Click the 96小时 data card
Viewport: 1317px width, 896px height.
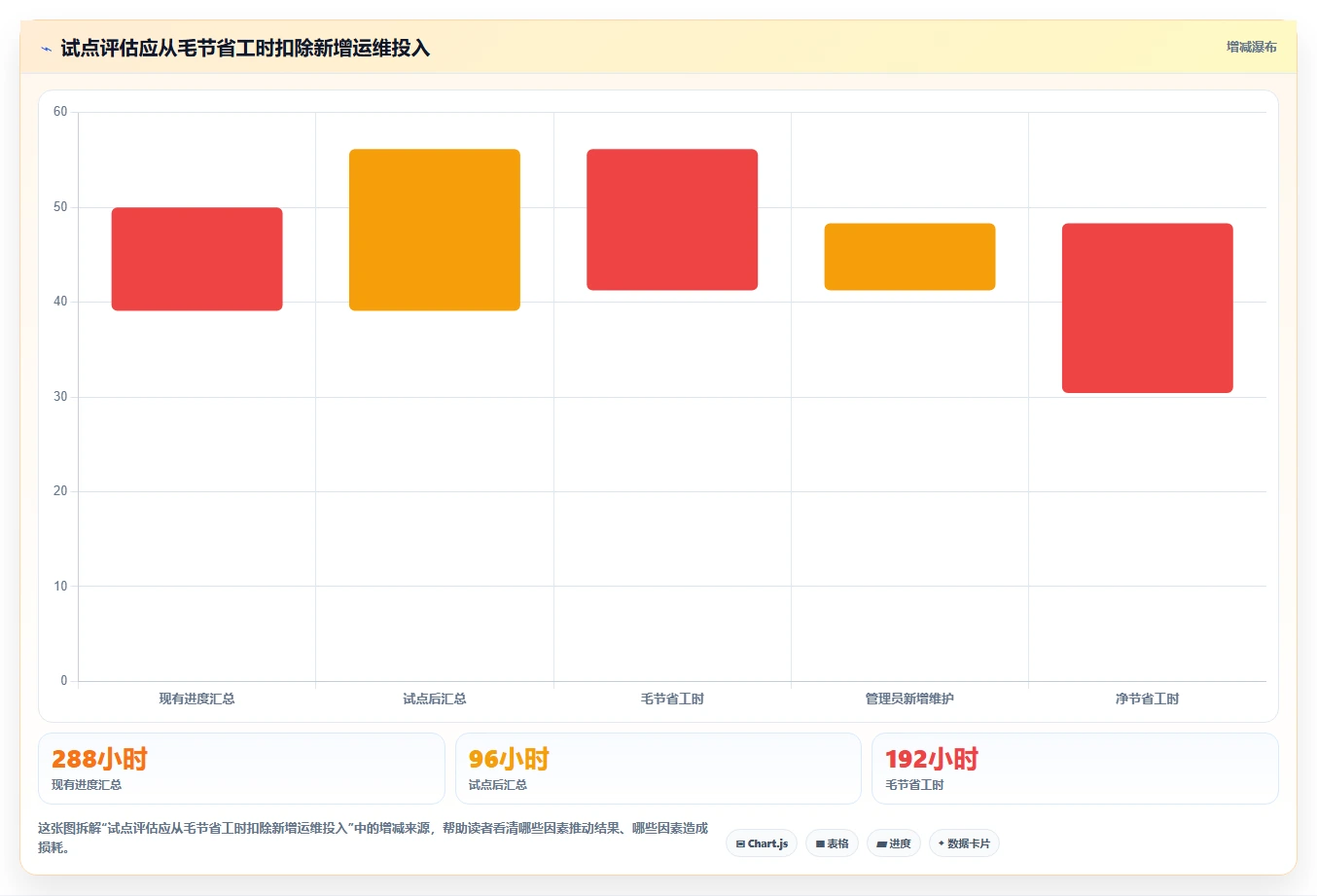tap(658, 769)
